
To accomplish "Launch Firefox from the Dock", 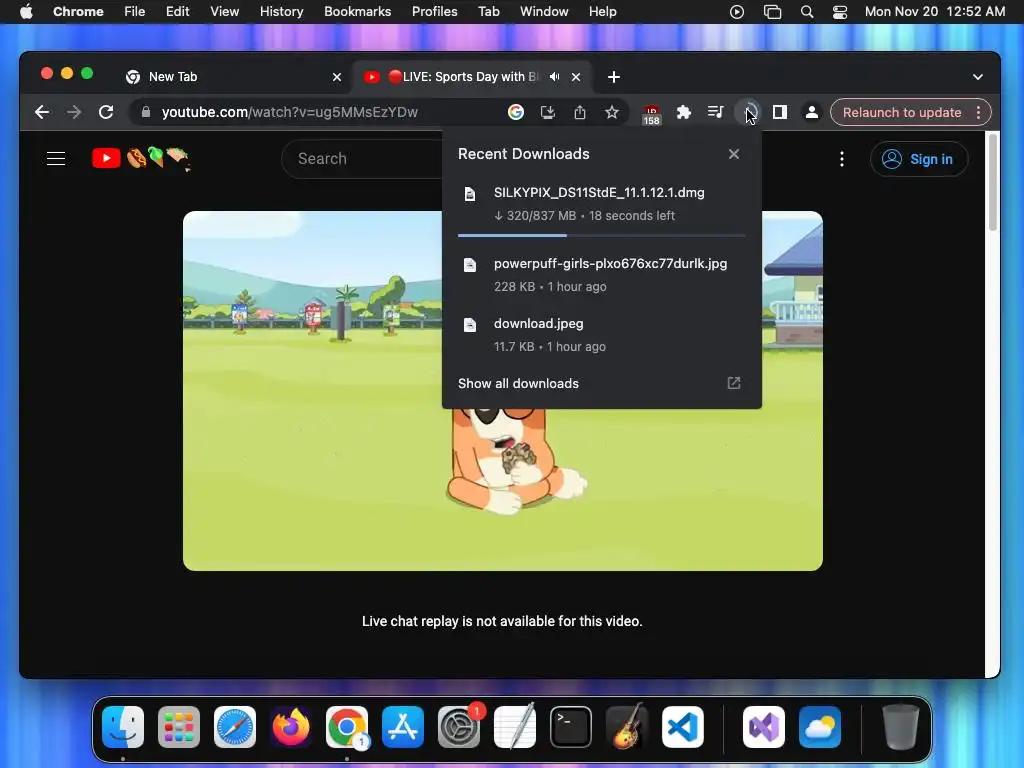I will click(291, 727).
